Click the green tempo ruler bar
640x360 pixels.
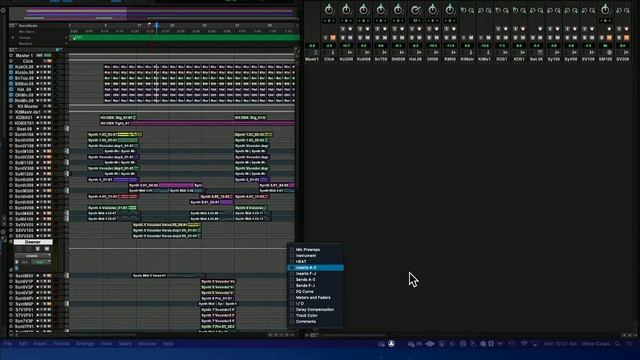click(184, 38)
